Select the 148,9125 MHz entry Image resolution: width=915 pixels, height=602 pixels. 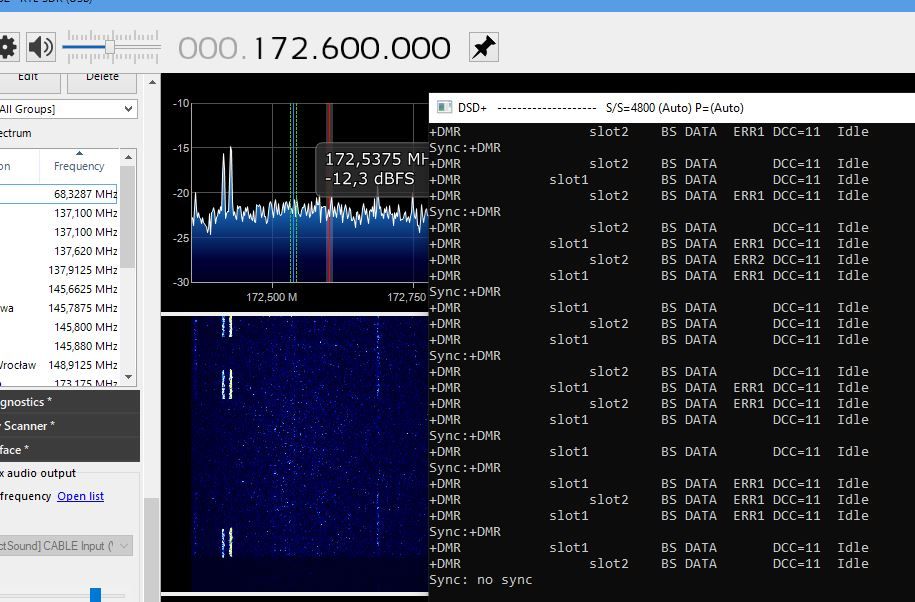click(x=58, y=365)
